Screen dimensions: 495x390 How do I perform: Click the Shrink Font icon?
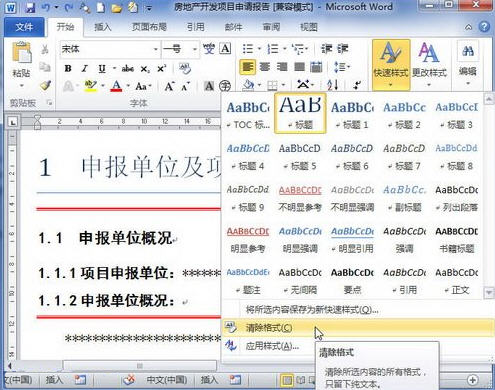point(185,87)
